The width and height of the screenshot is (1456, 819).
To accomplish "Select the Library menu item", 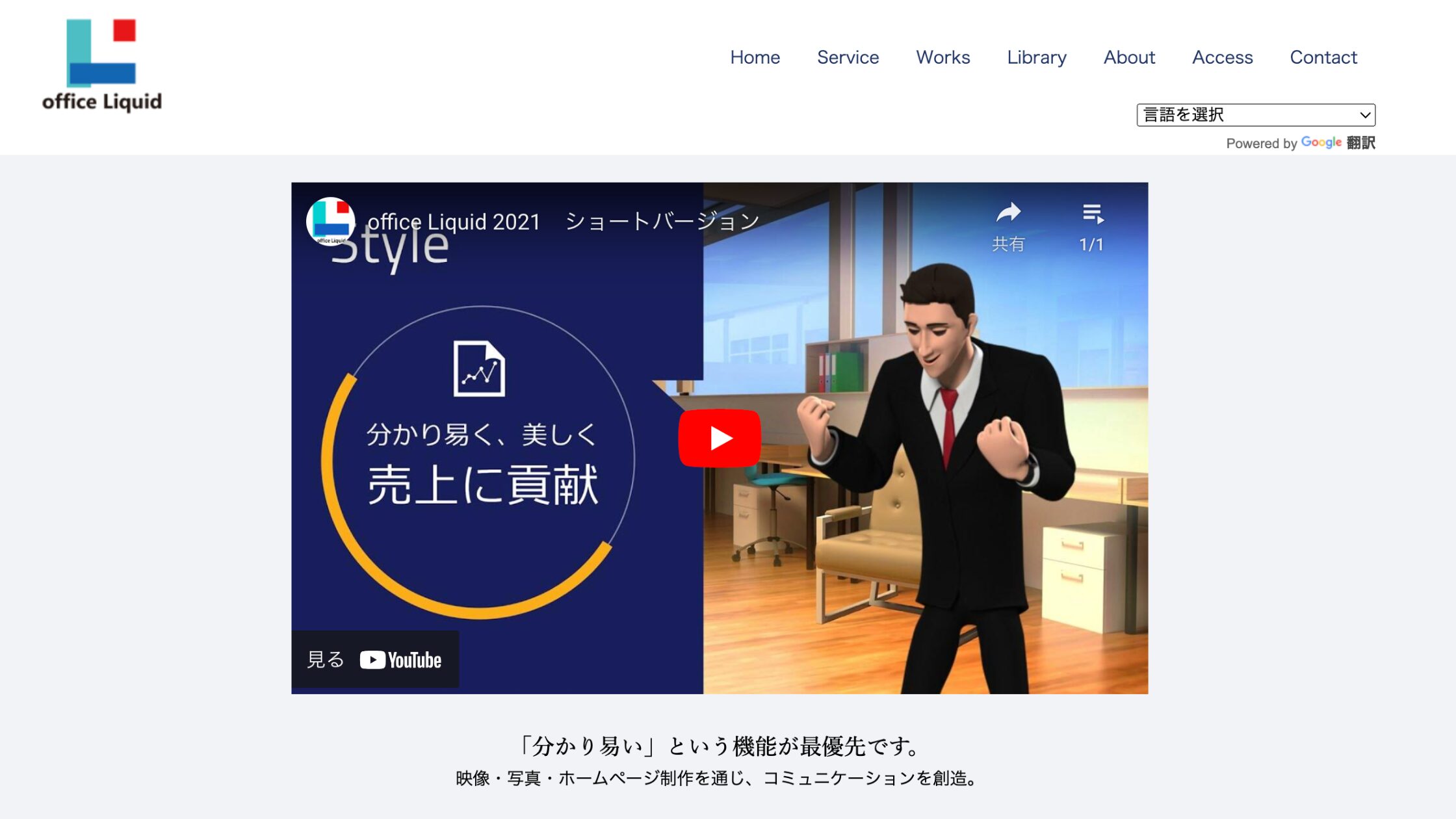I will click(1036, 57).
